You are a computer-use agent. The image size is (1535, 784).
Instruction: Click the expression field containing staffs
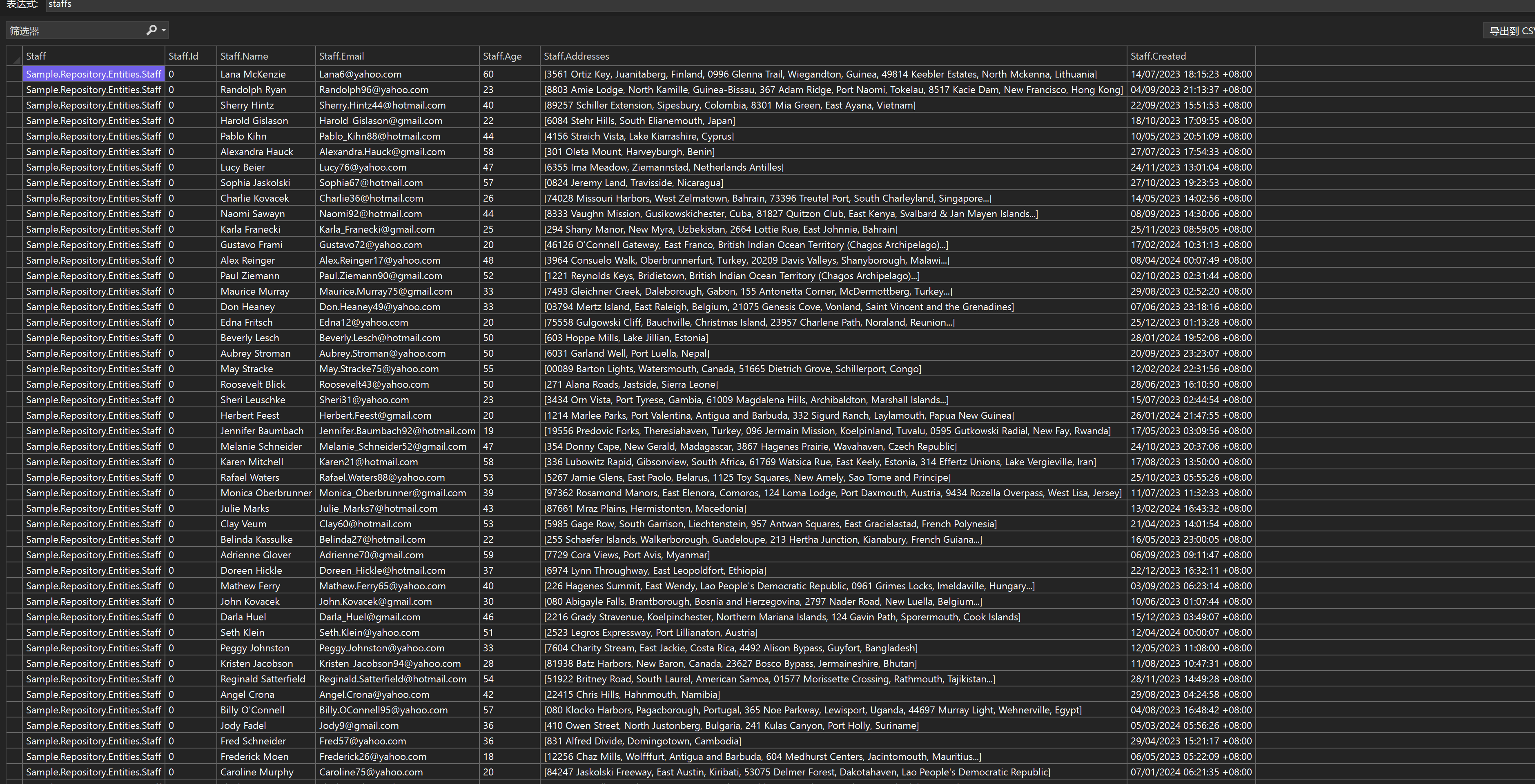790,5
